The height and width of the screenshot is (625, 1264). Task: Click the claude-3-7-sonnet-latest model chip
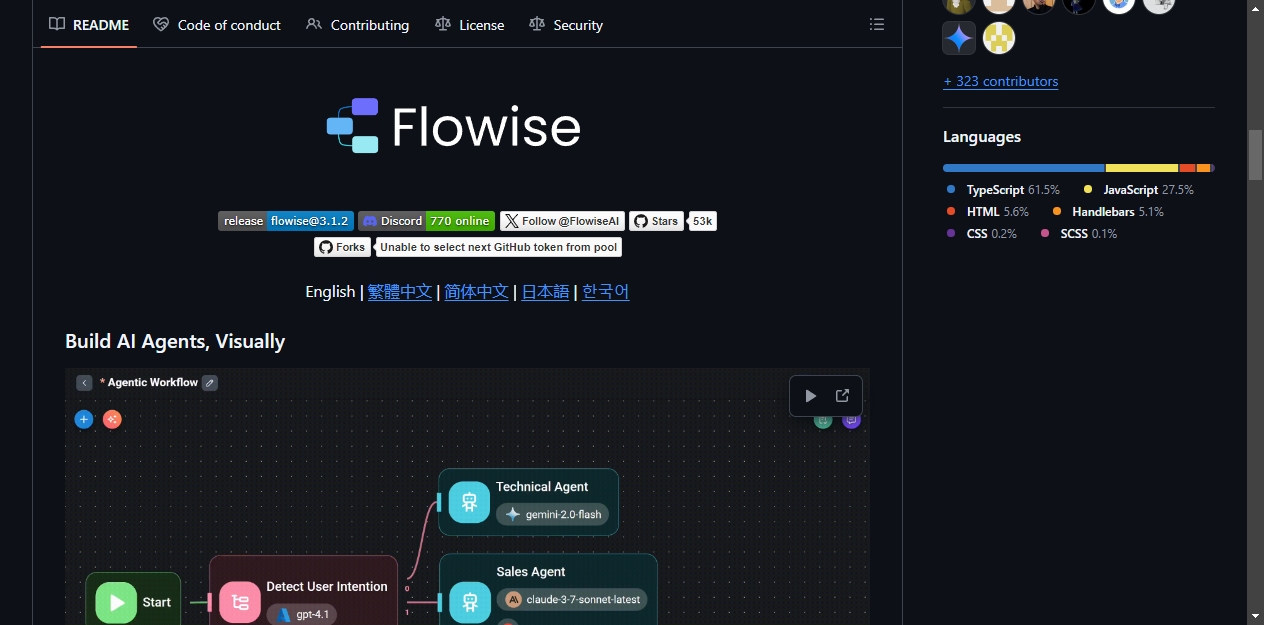tap(572, 599)
